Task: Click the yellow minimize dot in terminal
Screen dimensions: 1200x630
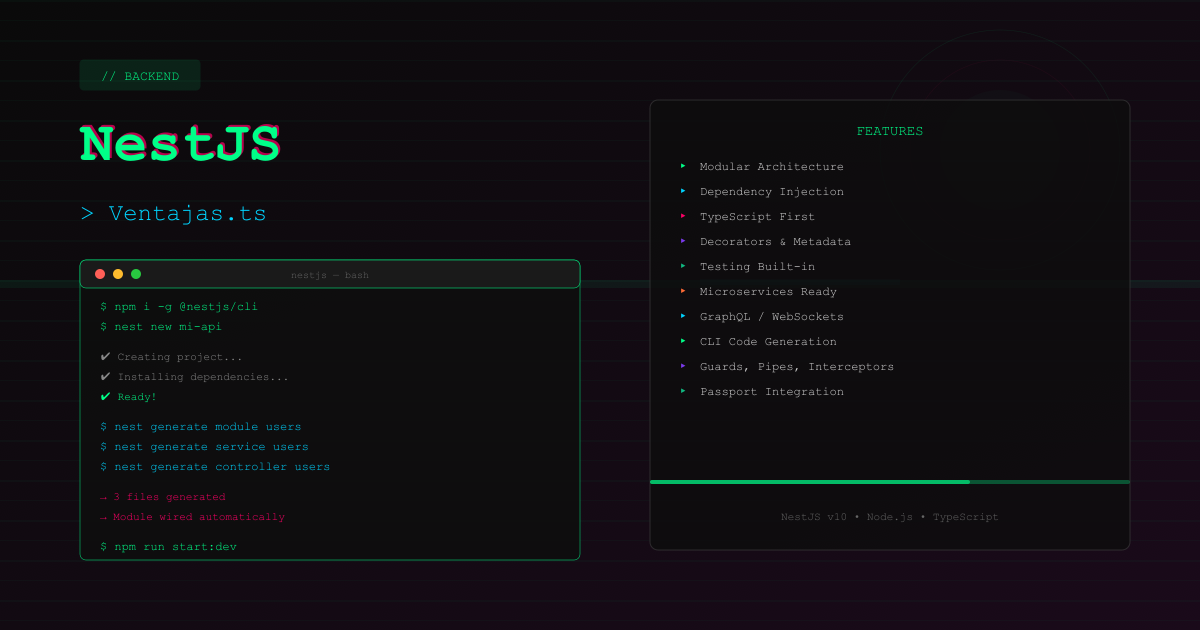Action: point(118,274)
